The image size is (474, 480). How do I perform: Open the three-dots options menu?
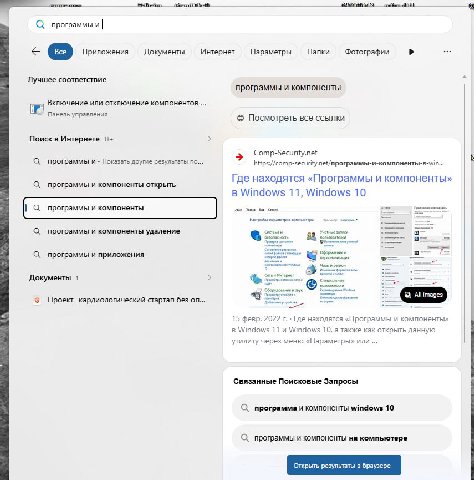click(447, 52)
